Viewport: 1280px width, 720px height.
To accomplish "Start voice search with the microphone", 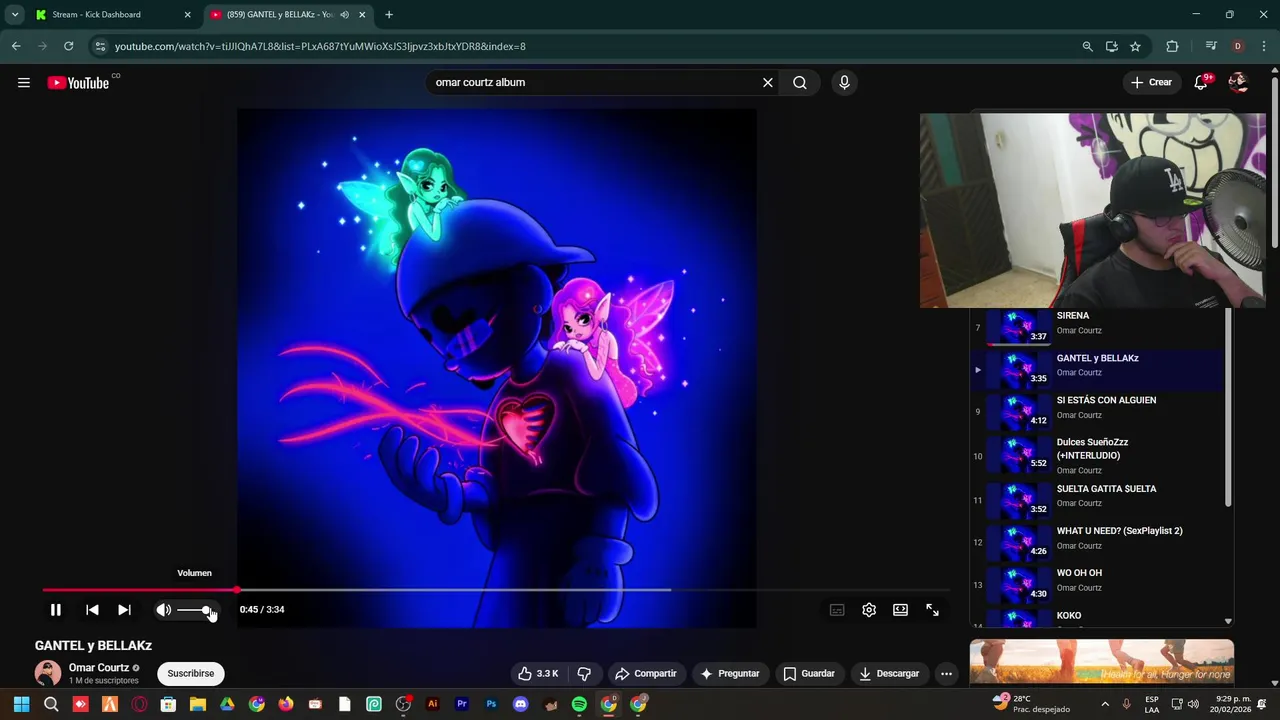I will 844,83.
